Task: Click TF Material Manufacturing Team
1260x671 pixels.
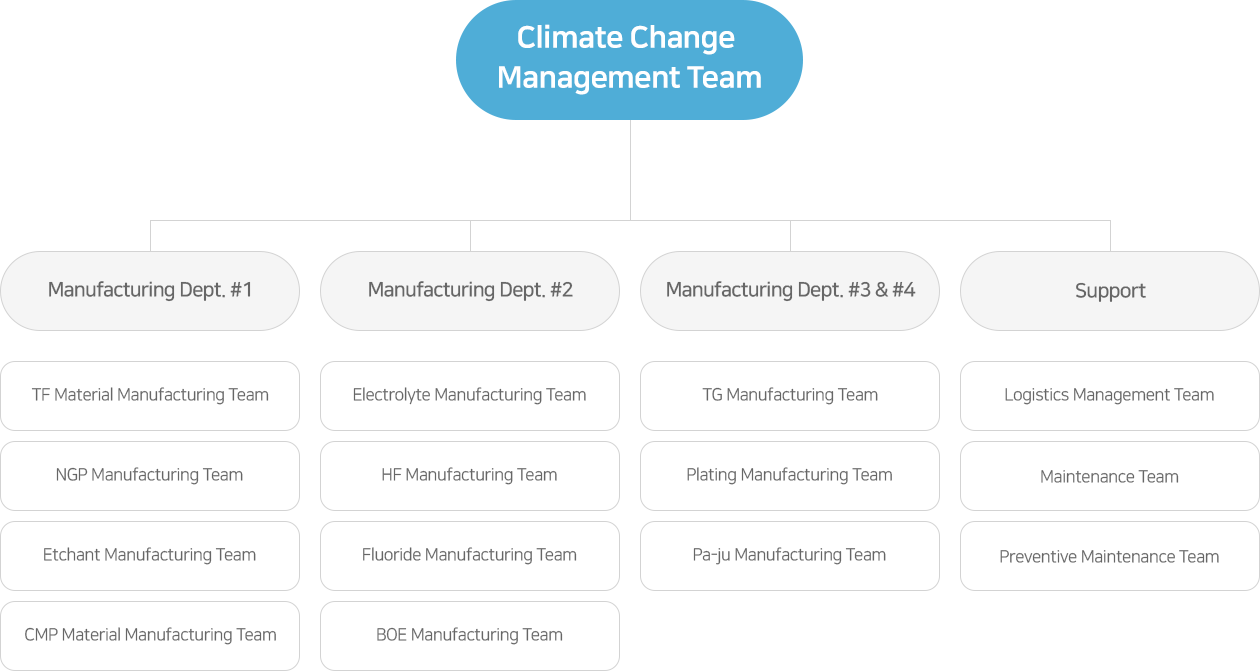Action: point(150,396)
